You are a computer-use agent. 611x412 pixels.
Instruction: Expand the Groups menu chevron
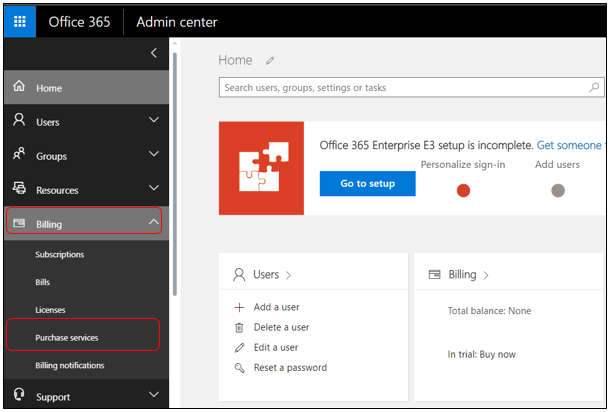coord(154,154)
